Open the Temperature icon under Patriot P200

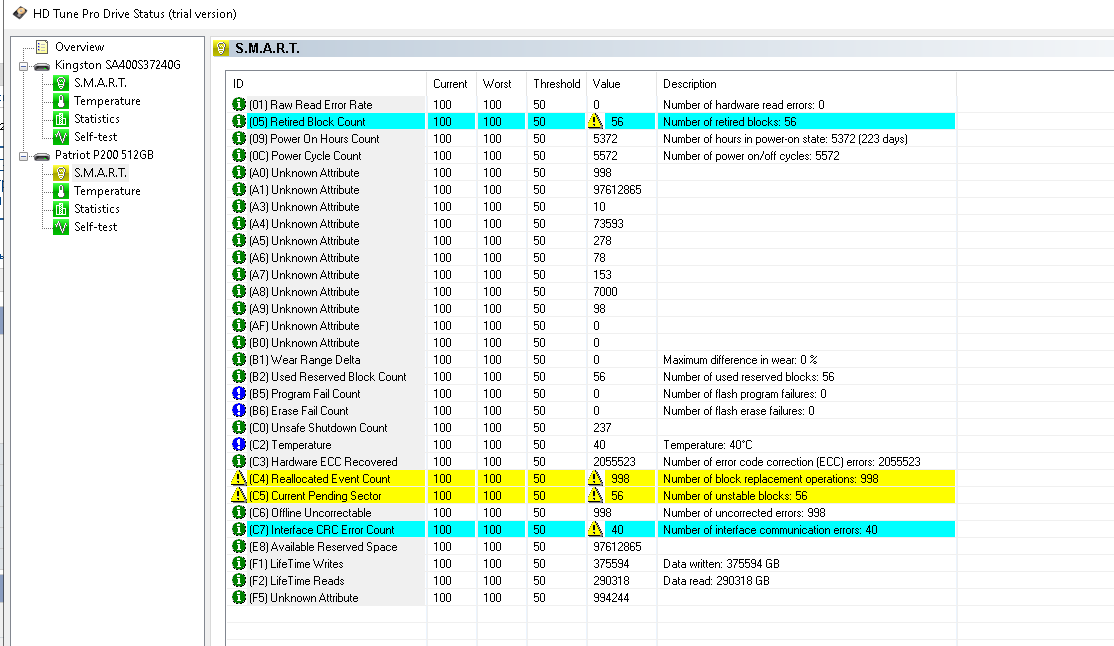click(61, 190)
